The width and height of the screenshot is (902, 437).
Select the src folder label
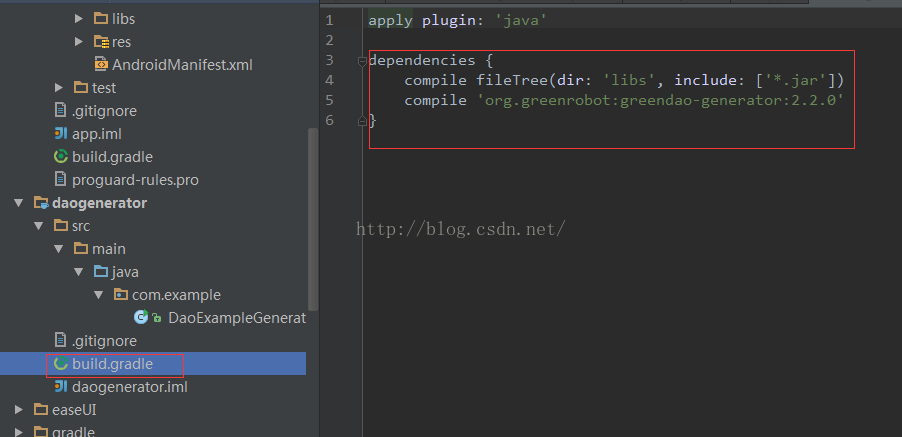click(81, 226)
